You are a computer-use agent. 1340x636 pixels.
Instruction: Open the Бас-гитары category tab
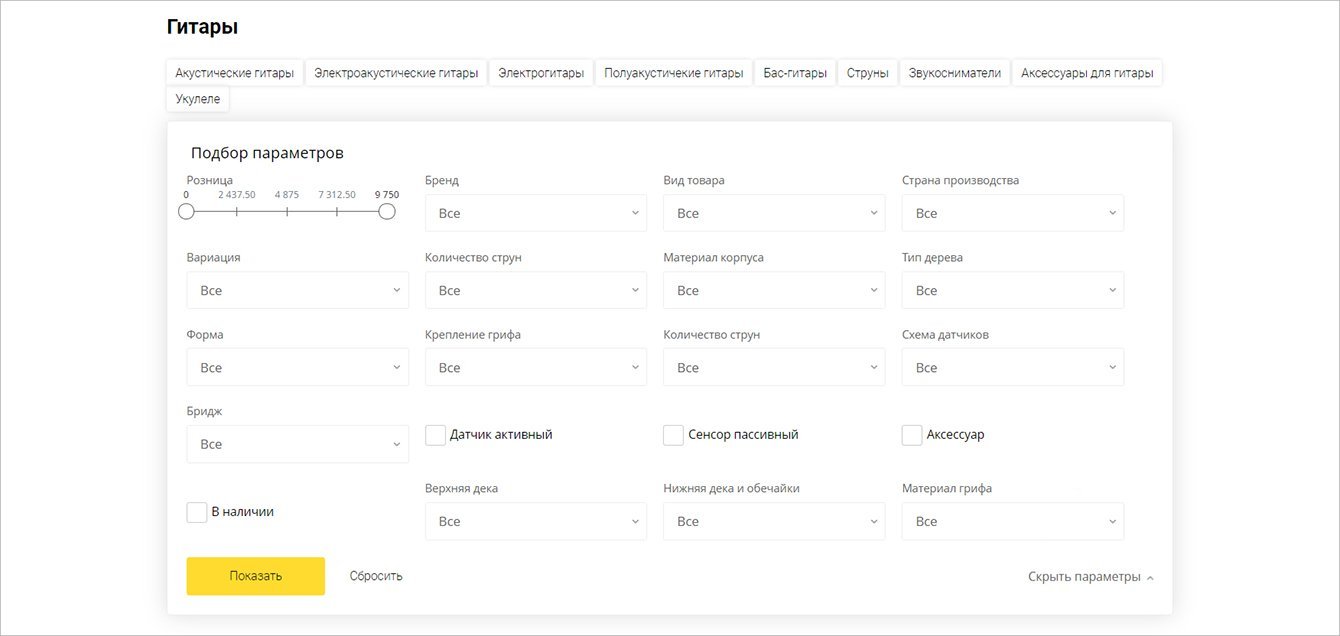coord(795,73)
